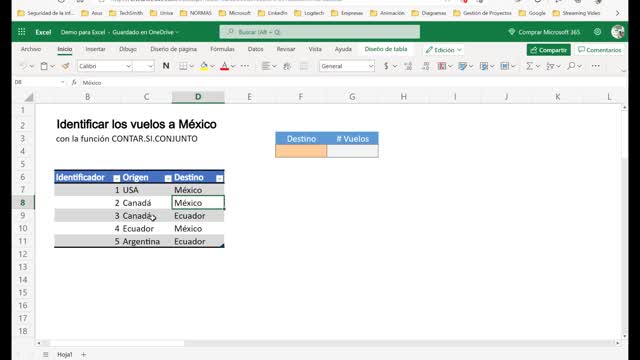The height and width of the screenshot is (360, 640).
Task: Open the Archivo menu
Action: point(31,49)
